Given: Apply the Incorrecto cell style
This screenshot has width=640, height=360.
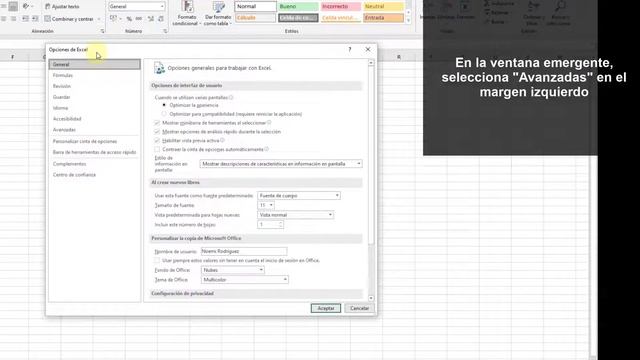Looking at the screenshot, I should point(340,7).
